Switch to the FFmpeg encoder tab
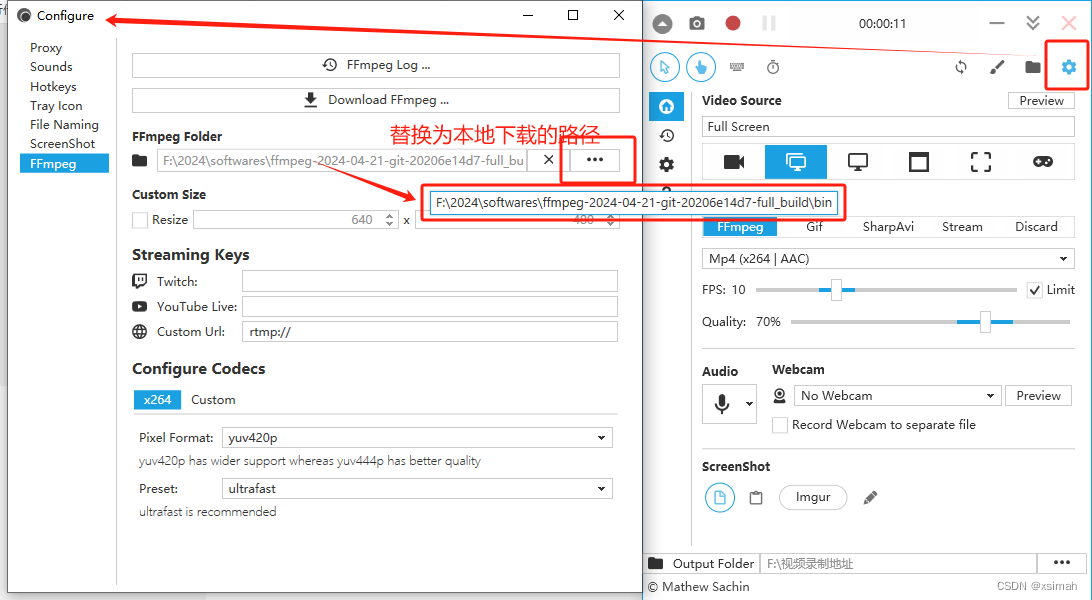The width and height of the screenshot is (1092, 600). click(740, 227)
